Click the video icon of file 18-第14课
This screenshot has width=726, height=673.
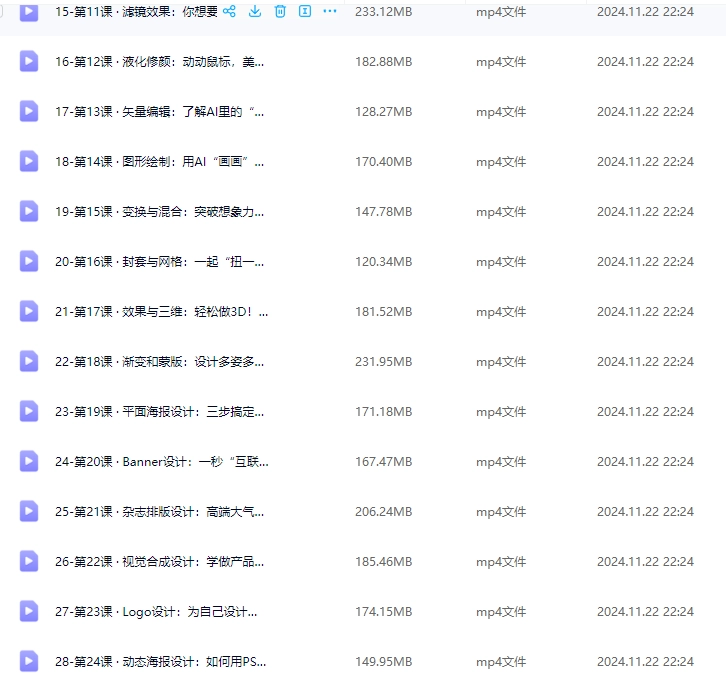[x=29, y=161]
